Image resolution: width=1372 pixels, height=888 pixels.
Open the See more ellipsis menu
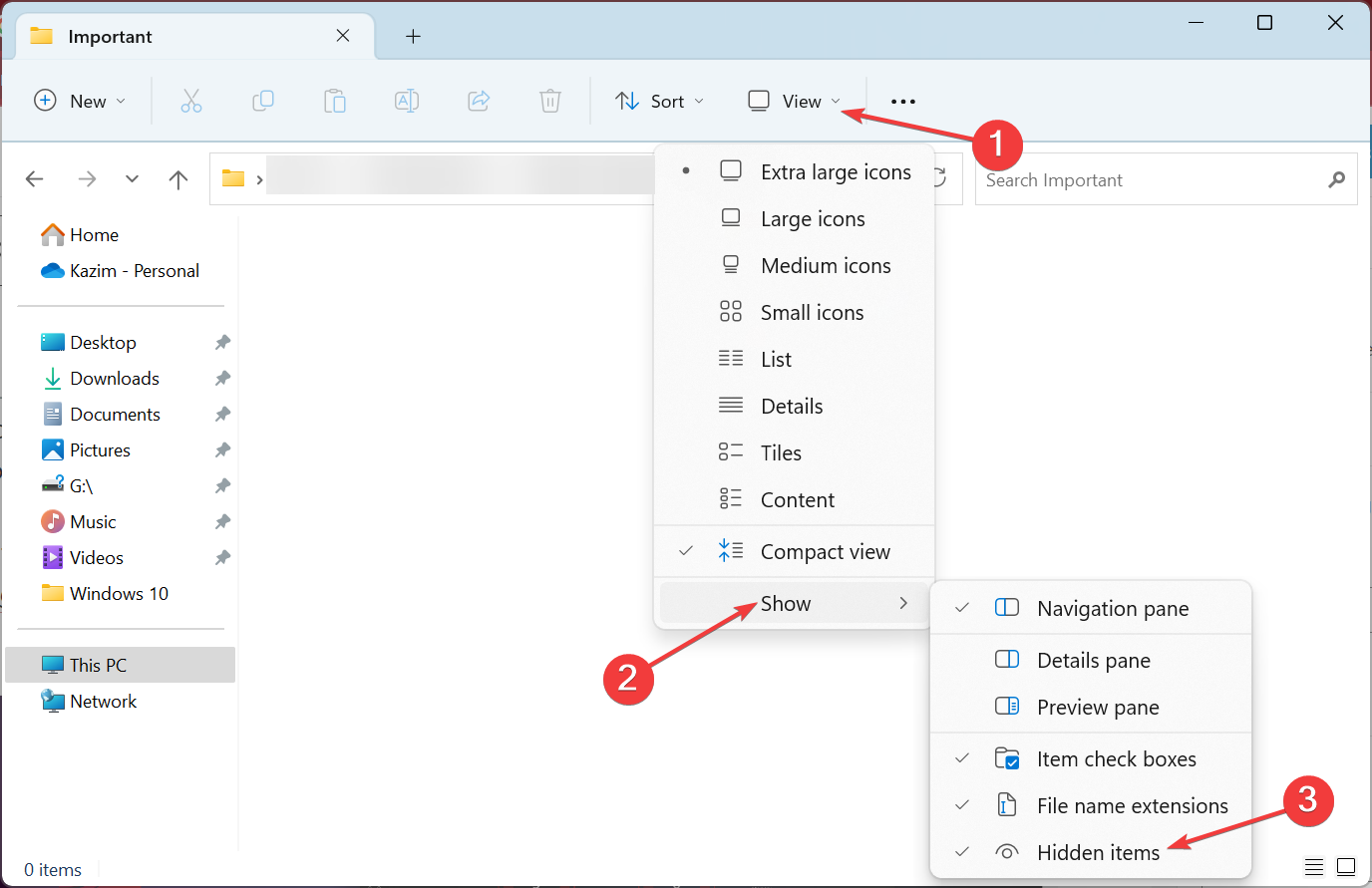pyautogui.click(x=903, y=102)
